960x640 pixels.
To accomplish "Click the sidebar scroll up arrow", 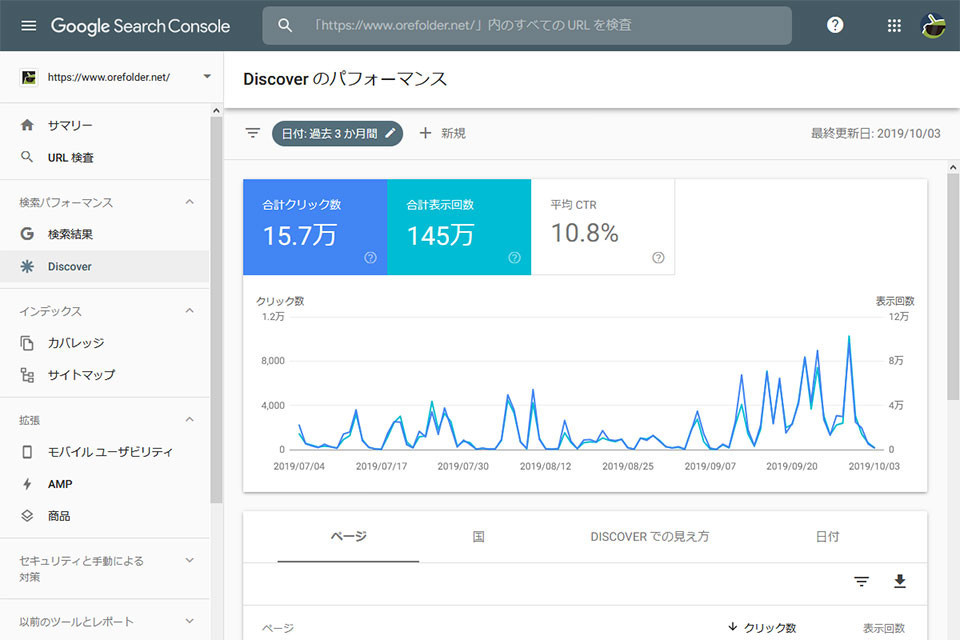I will point(216,110).
